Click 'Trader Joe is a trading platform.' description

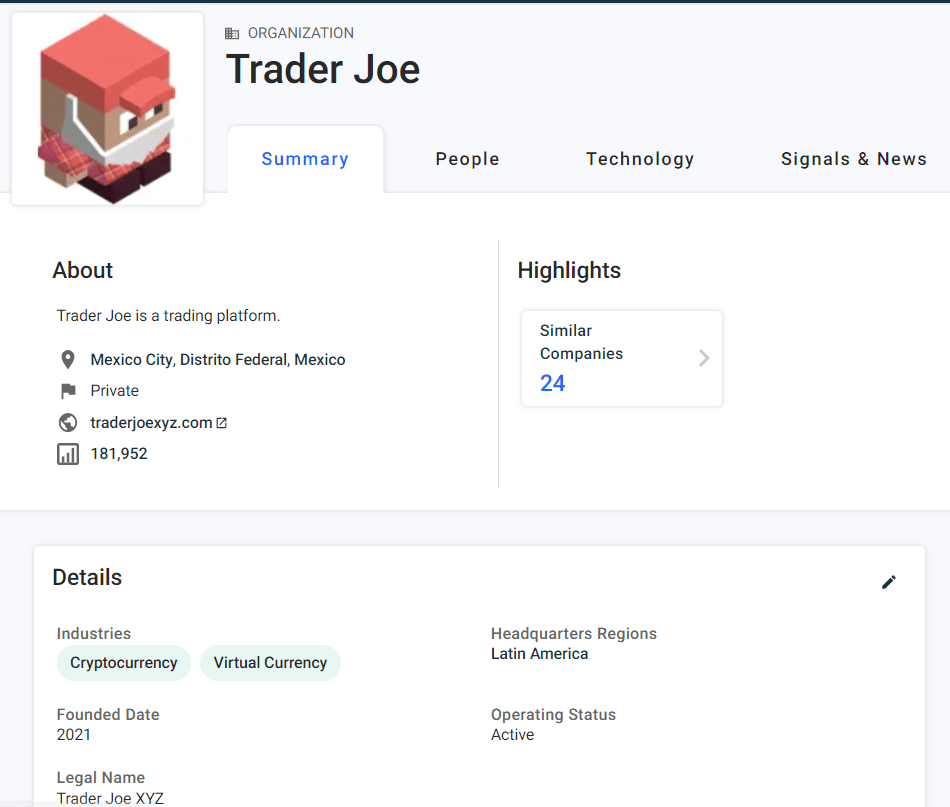coord(168,316)
